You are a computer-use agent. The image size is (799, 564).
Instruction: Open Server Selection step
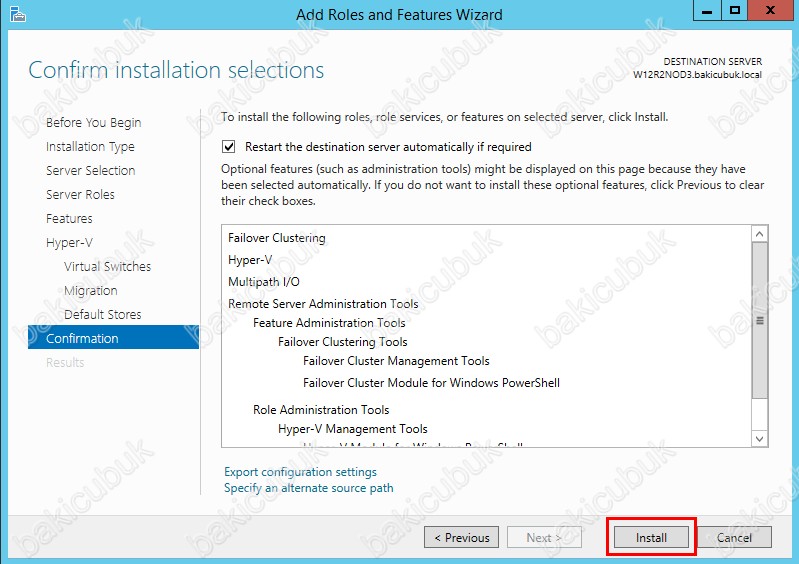point(90,171)
